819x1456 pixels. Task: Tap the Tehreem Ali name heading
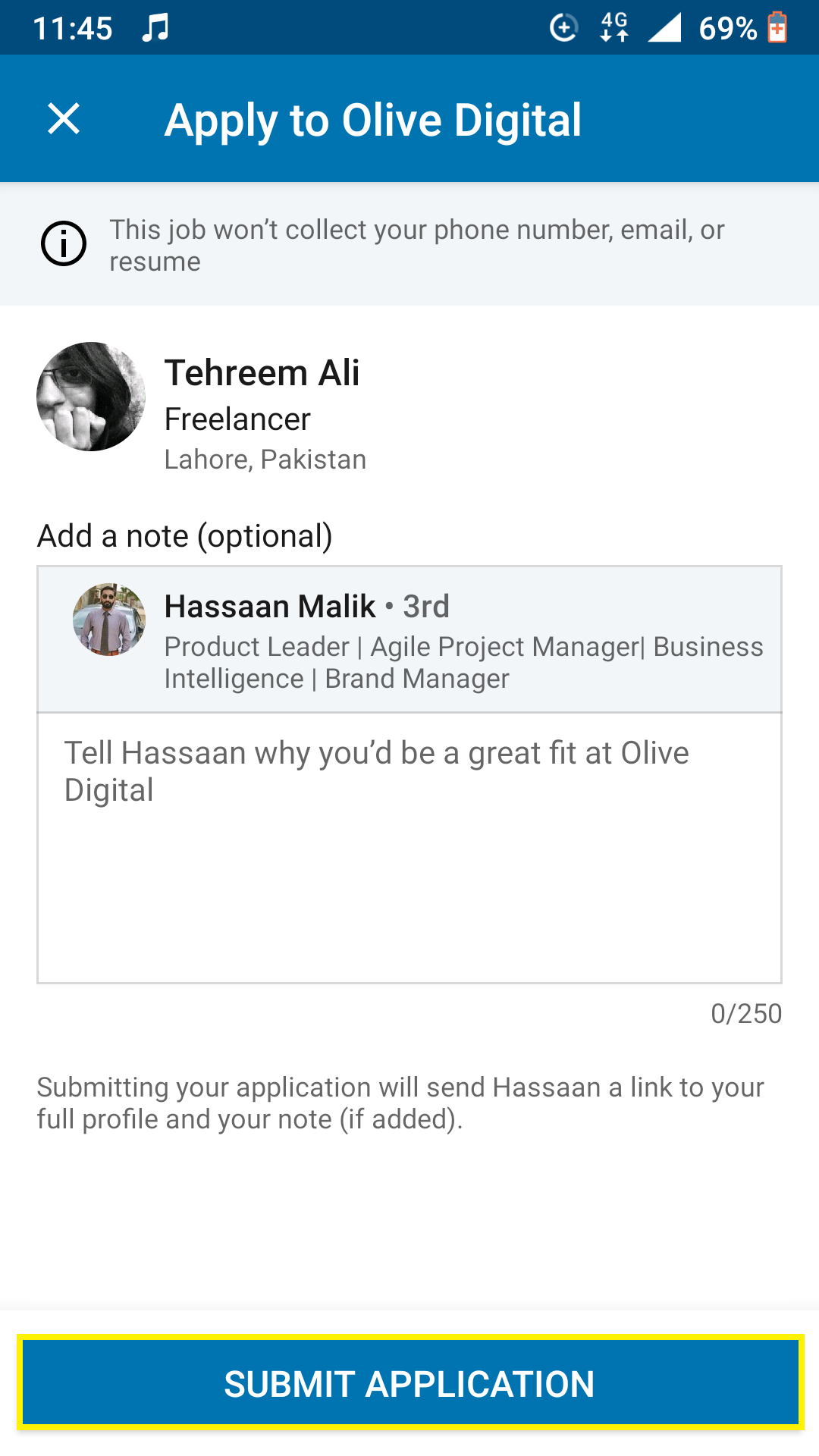262,373
